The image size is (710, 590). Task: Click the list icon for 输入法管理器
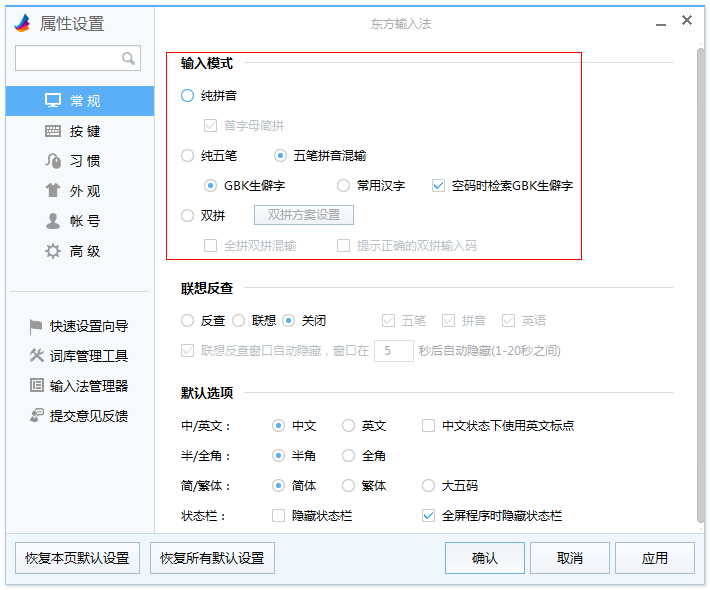coord(37,385)
